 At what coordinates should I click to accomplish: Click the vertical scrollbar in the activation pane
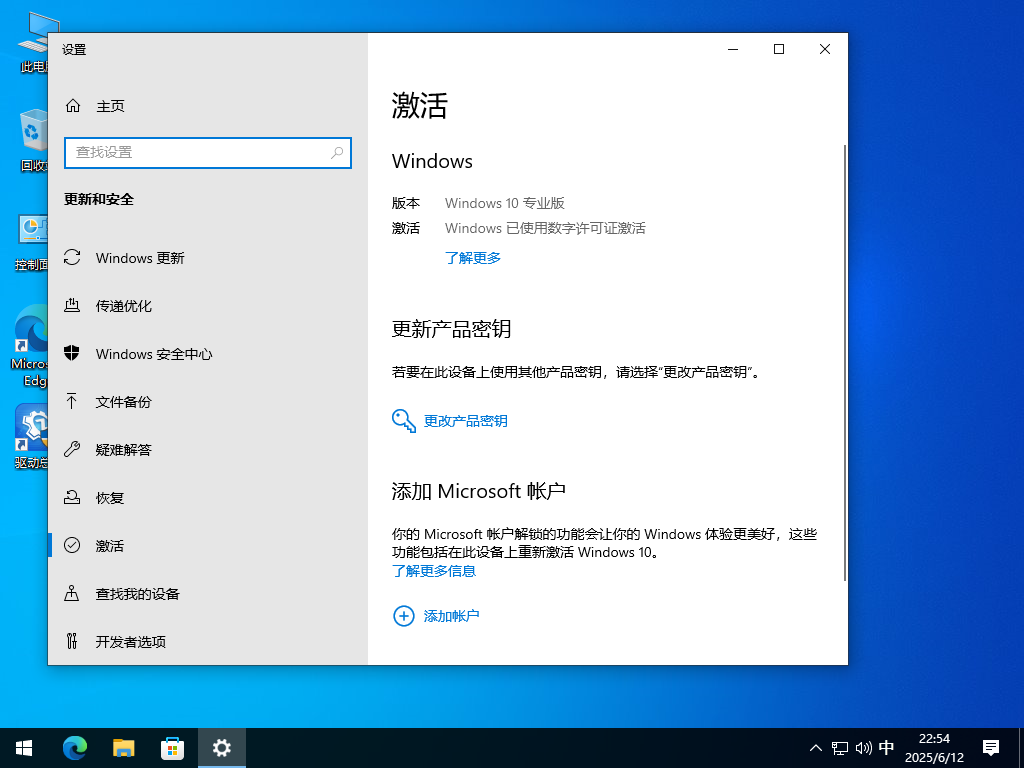click(x=845, y=360)
